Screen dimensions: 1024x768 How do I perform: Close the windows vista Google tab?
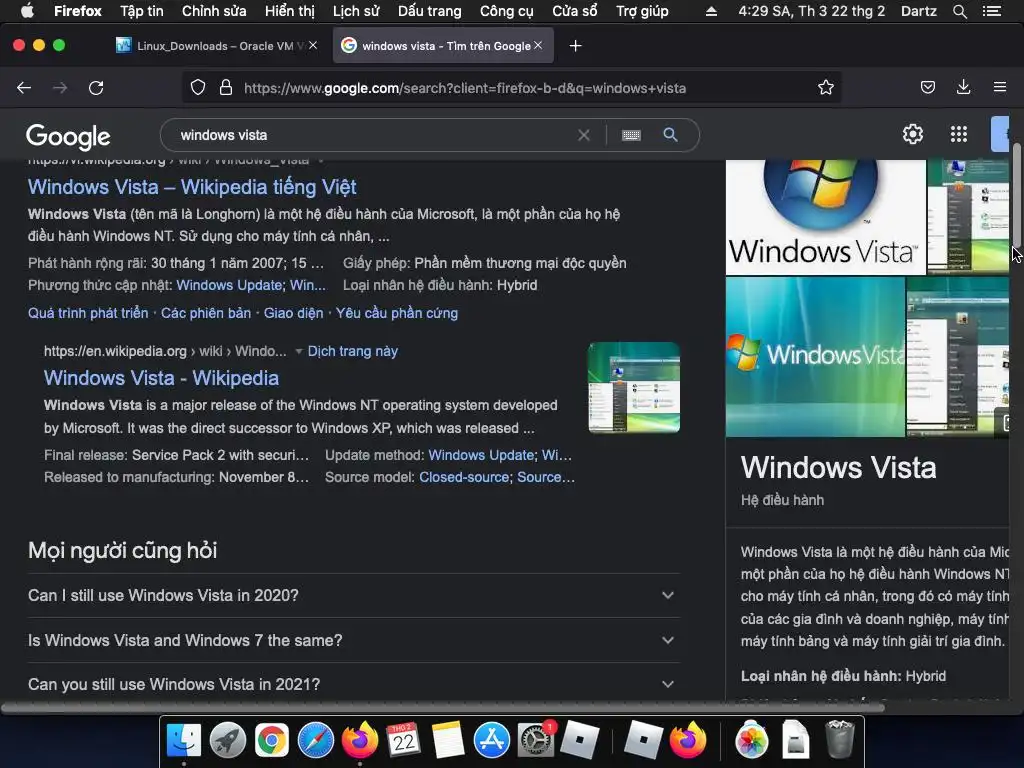pyautogui.click(x=537, y=45)
